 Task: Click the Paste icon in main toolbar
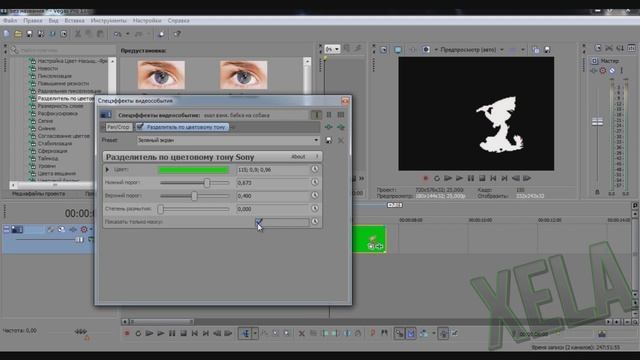click(x=100, y=34)
